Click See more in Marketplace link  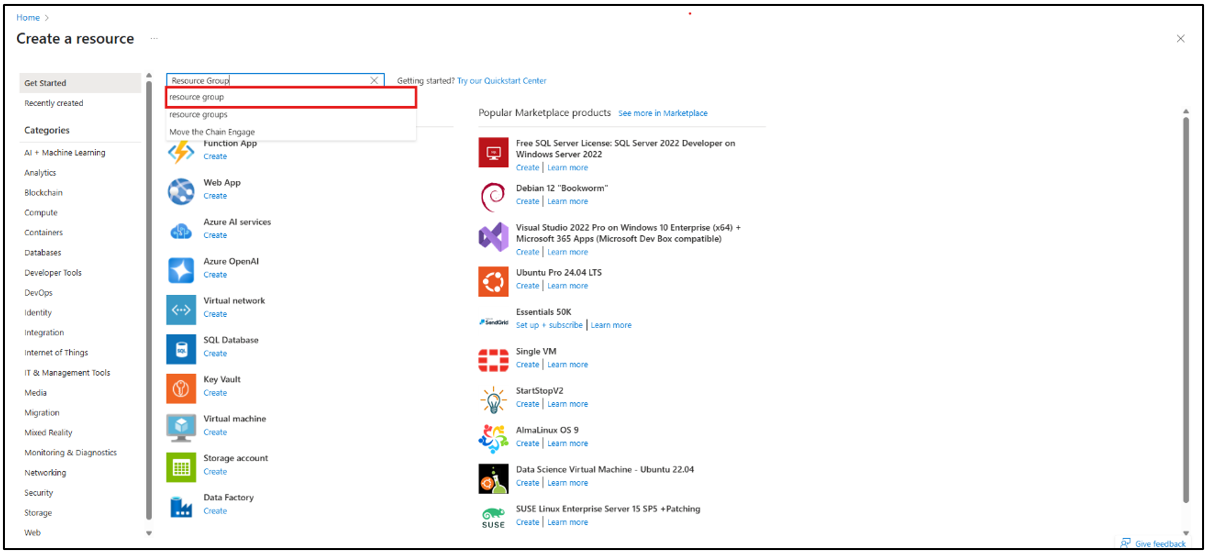pyautogui.click(x=662, y=114)
